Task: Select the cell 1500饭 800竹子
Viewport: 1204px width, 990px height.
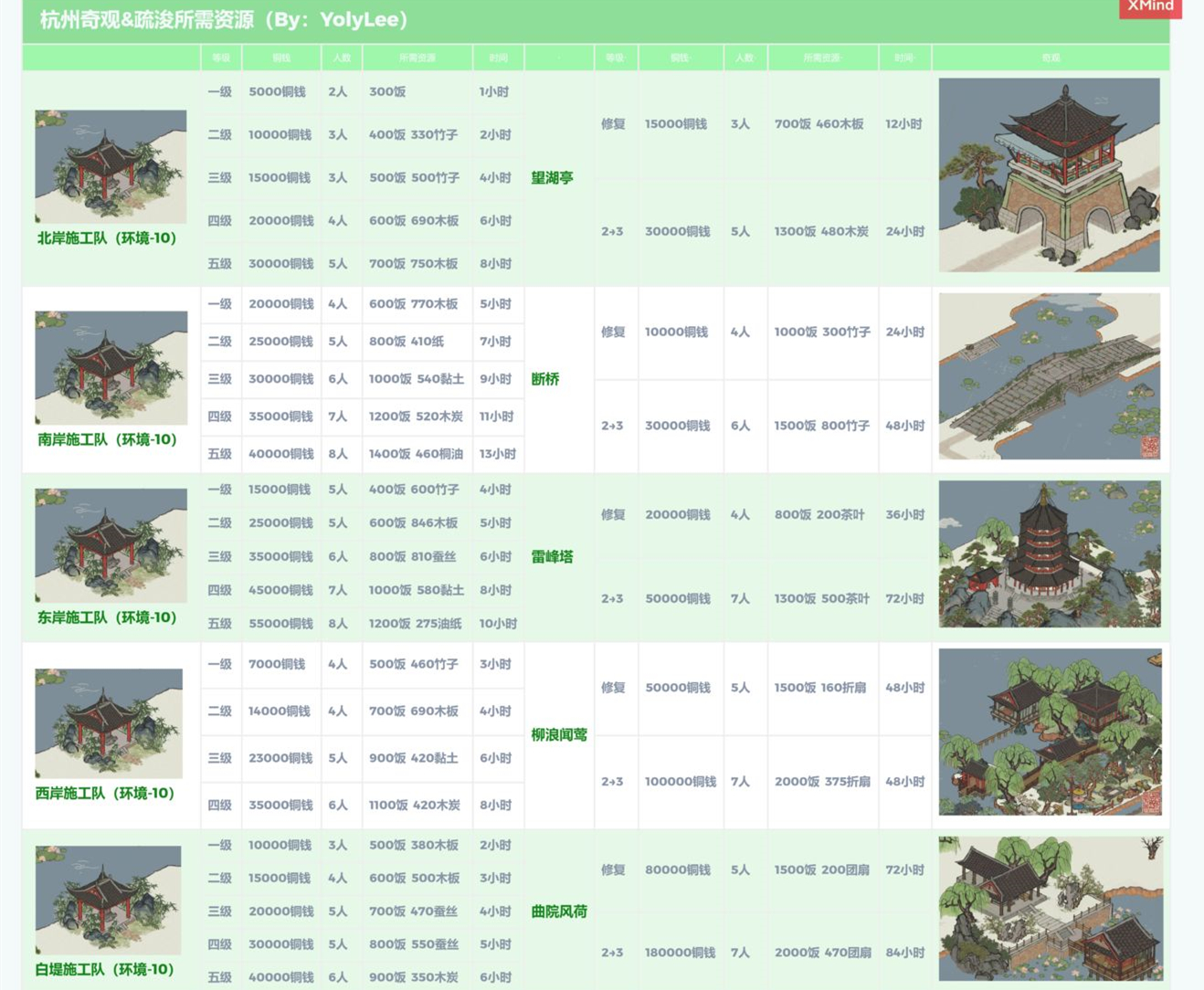Action: tap(822, 426)
